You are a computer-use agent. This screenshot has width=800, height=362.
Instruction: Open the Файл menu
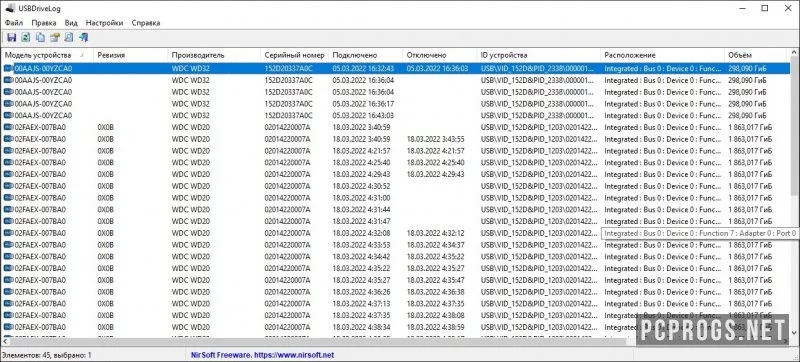(x=14, y=23)
